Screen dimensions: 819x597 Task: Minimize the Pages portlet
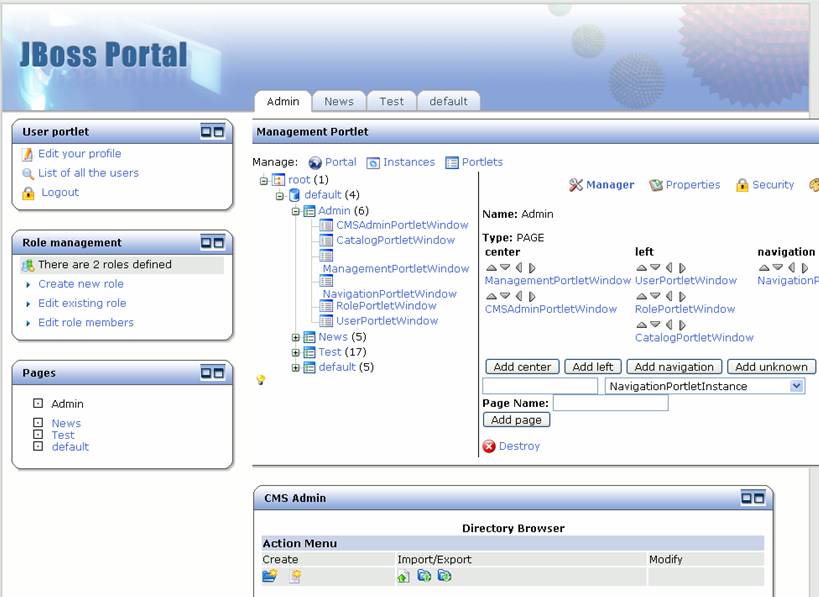pyautogui.click(x=206, y=373)
